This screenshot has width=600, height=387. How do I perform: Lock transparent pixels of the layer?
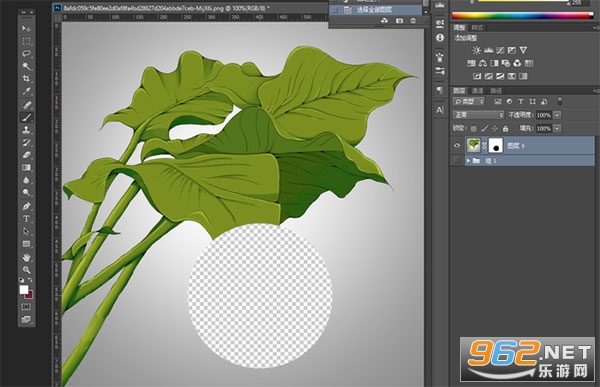[x=474, y=129]
